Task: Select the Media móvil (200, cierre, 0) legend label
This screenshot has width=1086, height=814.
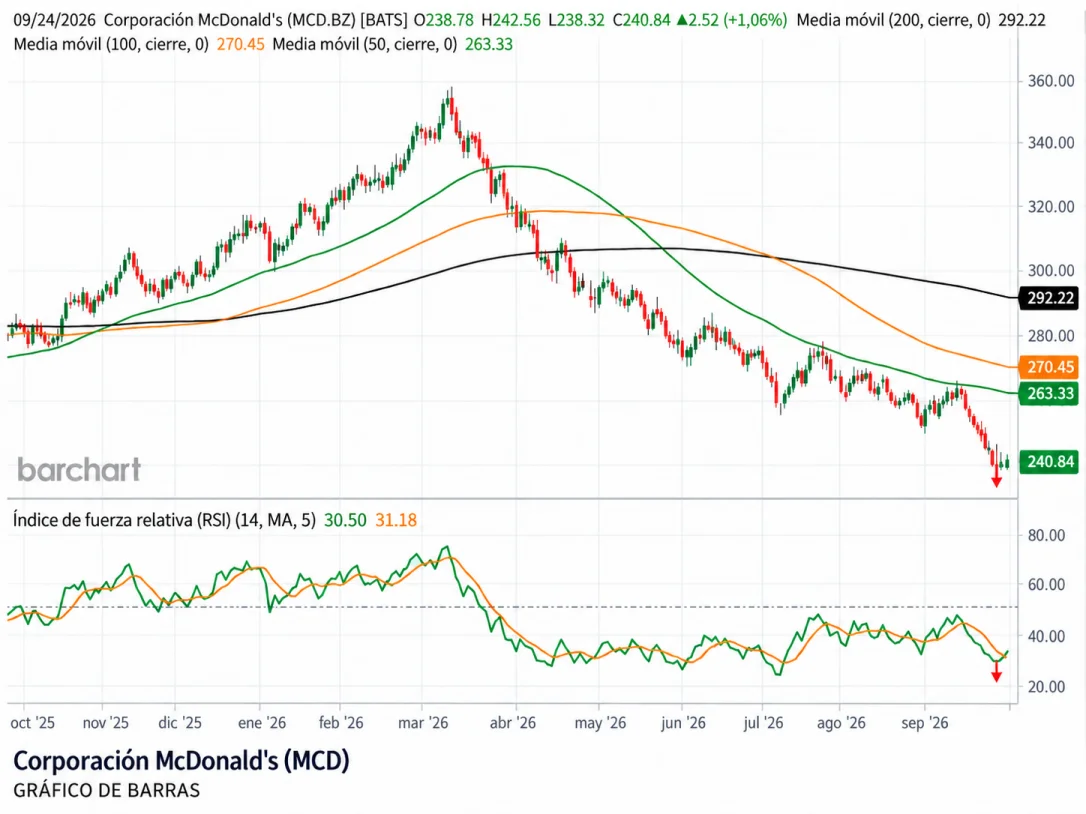Action: [893, 20]
